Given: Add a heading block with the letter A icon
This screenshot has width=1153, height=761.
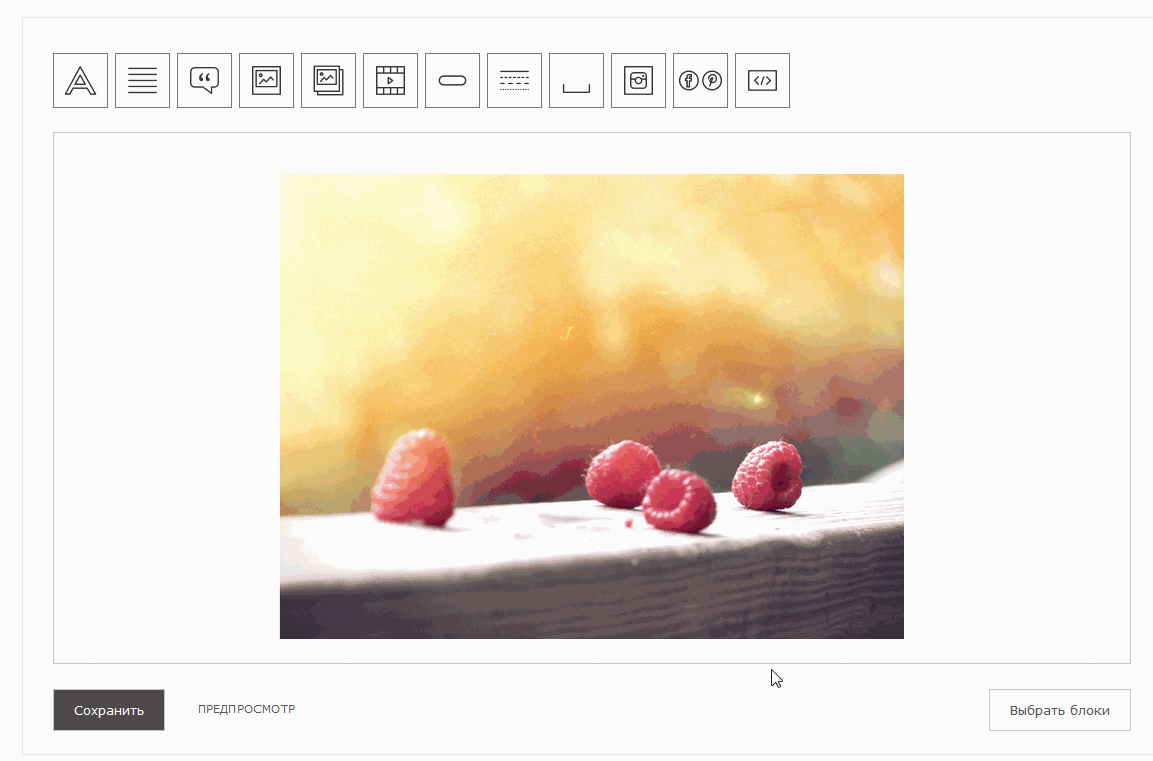Looking at the screenshot, I should pos(80,80).
